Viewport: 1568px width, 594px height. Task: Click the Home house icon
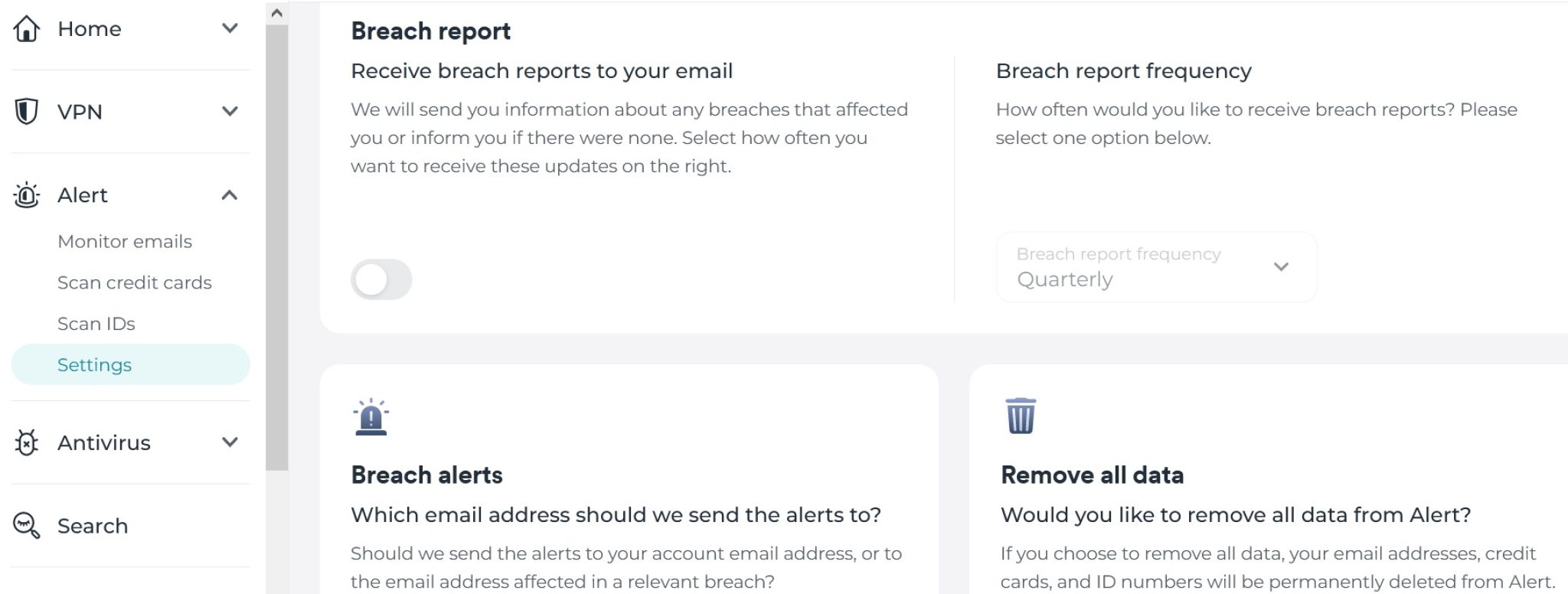coord(27,29)
